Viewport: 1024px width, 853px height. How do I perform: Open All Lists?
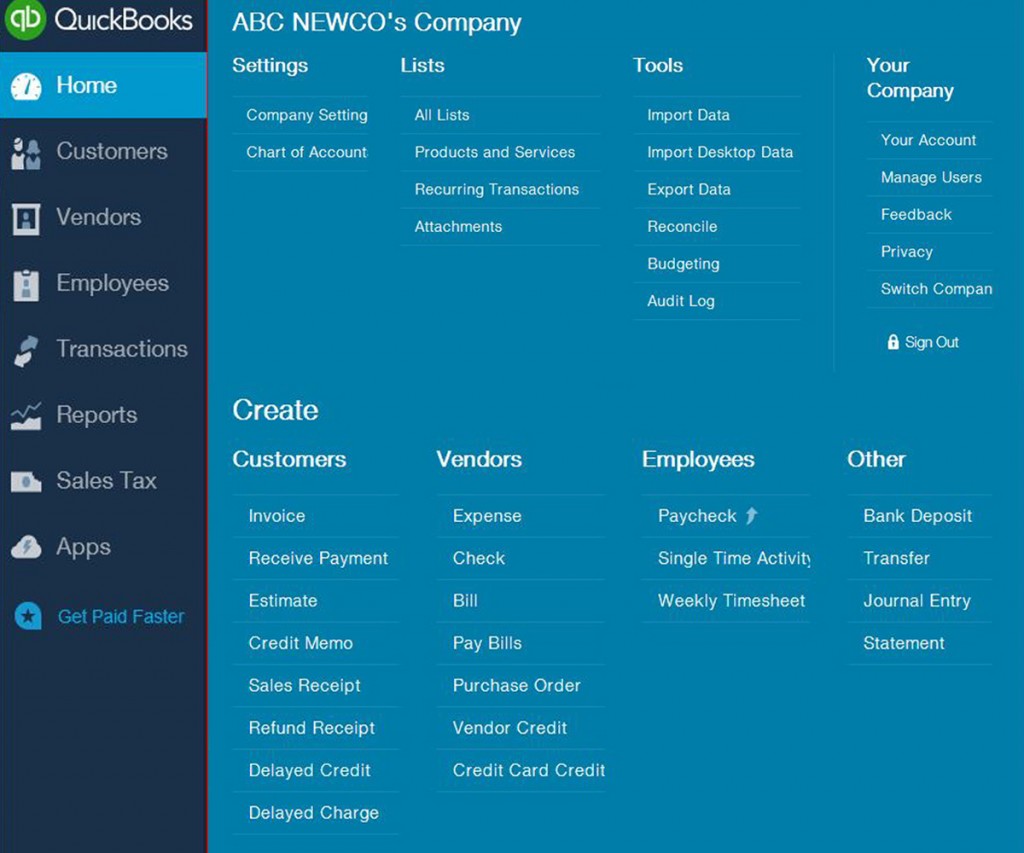pos(442,115)
